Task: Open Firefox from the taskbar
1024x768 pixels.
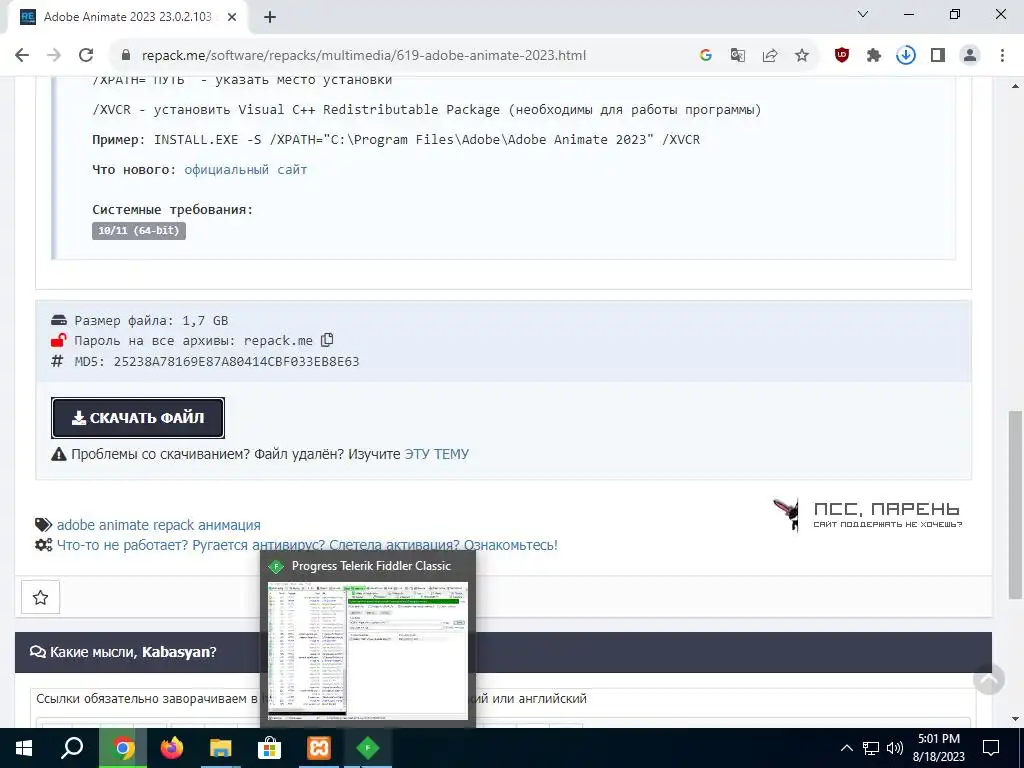Action: pyautogui.click(x=172, y=748)
